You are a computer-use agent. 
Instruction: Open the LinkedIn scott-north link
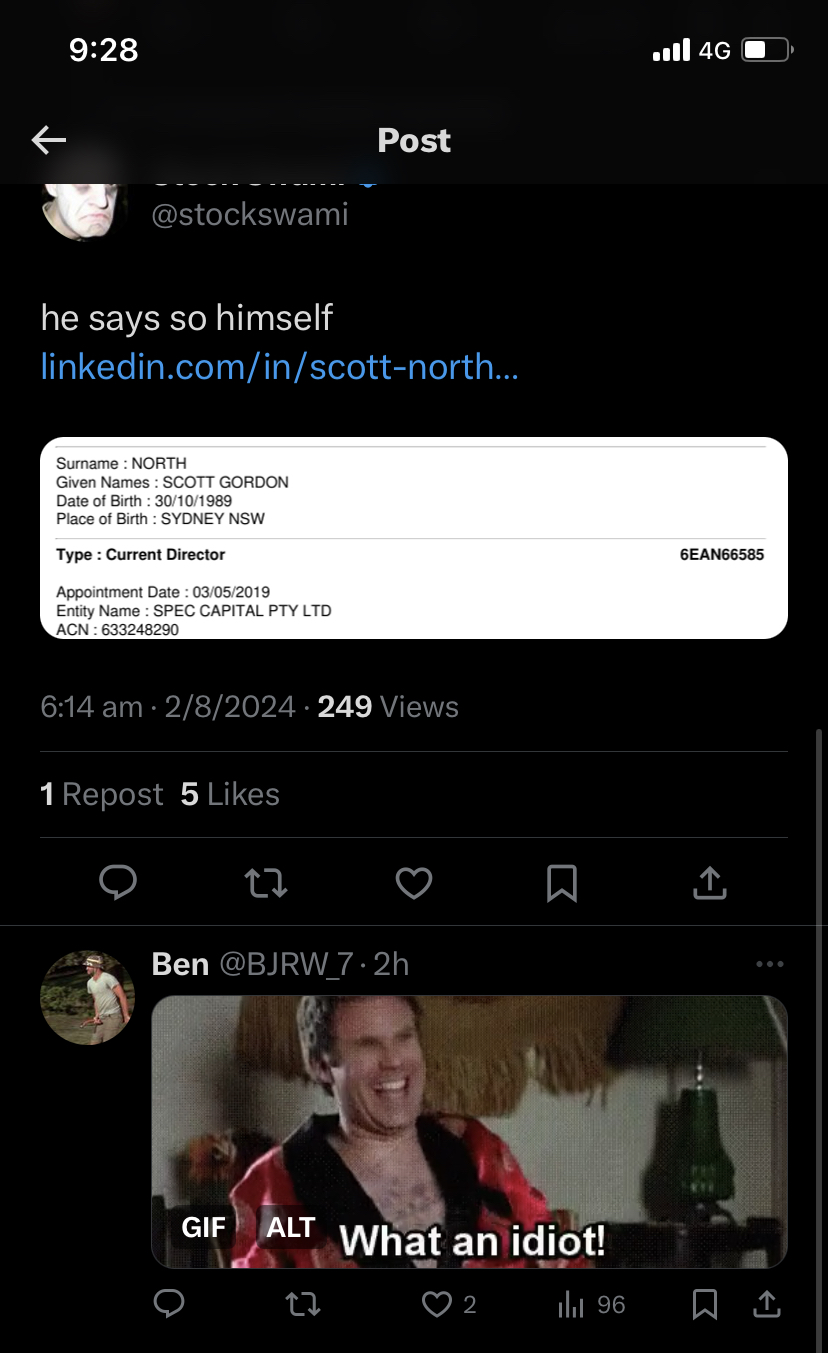pos(279,367)
